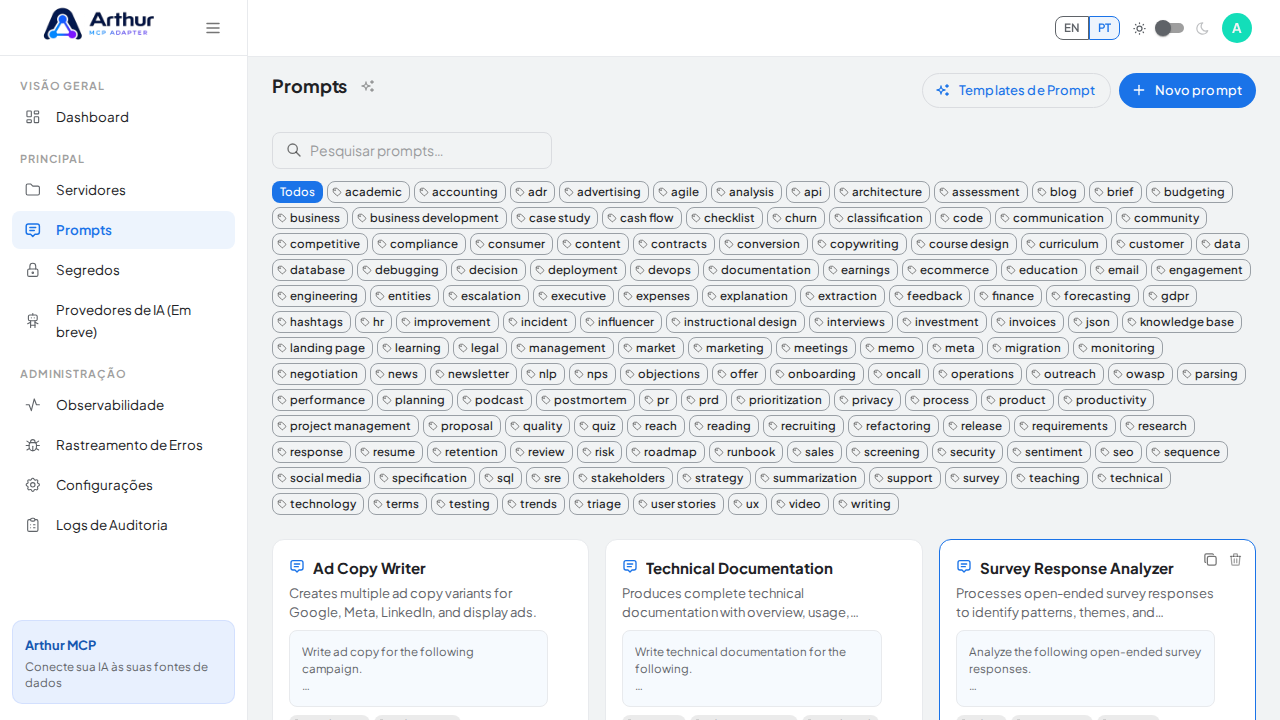Open Logs de Auditoria
The image size is (1280, 720).
pyautogui.click(x=123, y=525)
